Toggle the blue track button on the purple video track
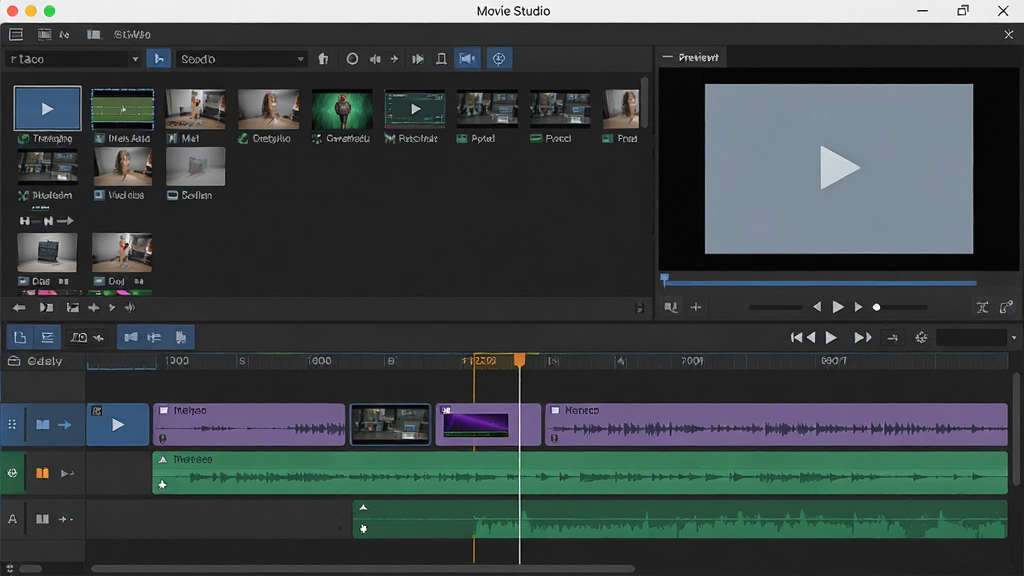This screenshot has height=576, width=1024. point(42,424)
